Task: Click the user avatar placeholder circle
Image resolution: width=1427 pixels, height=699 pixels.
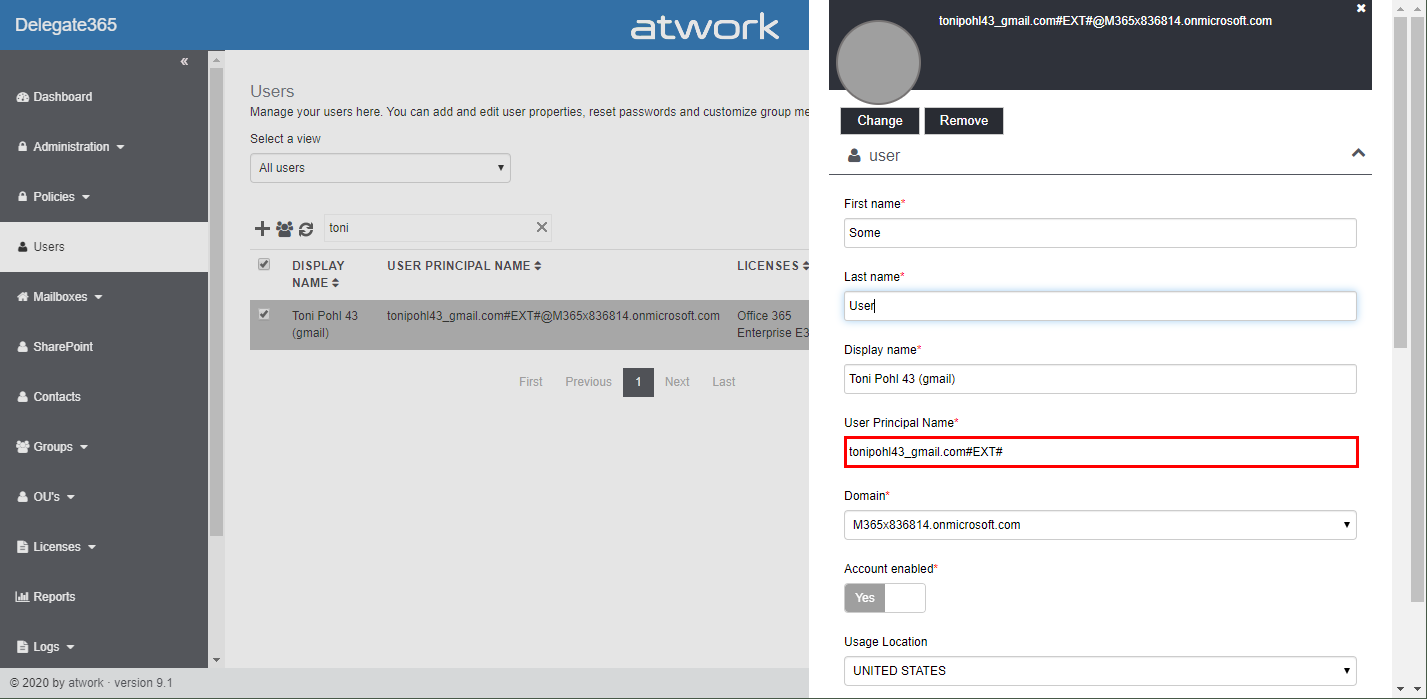Action: [x=878, y=63]
